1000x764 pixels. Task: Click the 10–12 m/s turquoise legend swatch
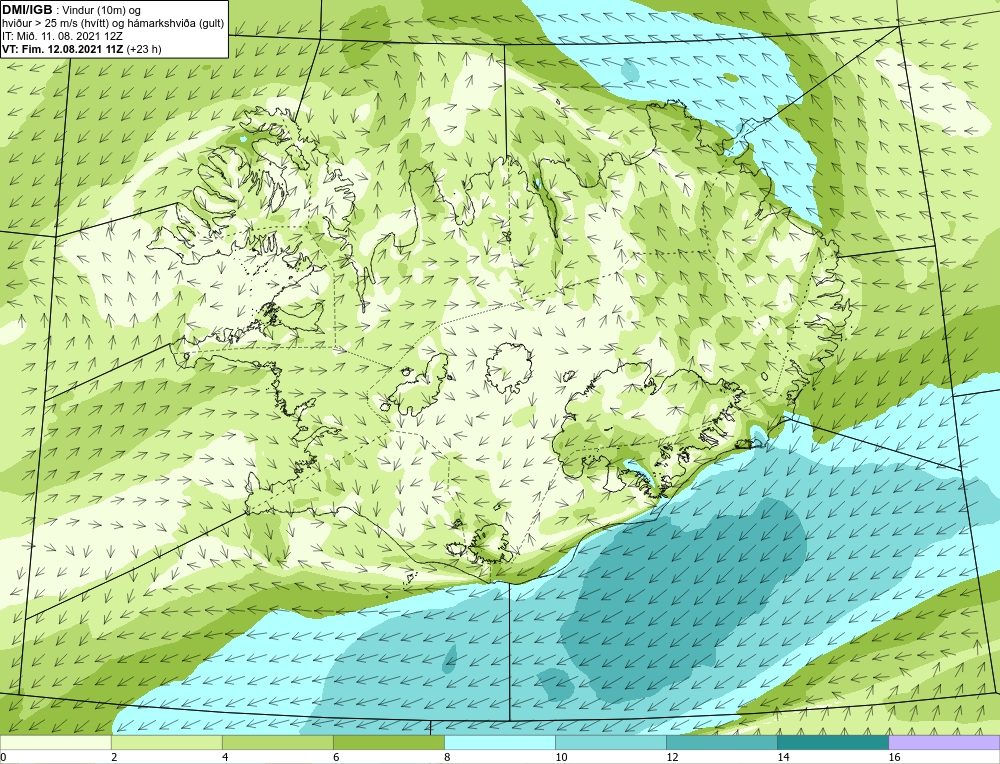pyautogui.click(x=610, y=742)
